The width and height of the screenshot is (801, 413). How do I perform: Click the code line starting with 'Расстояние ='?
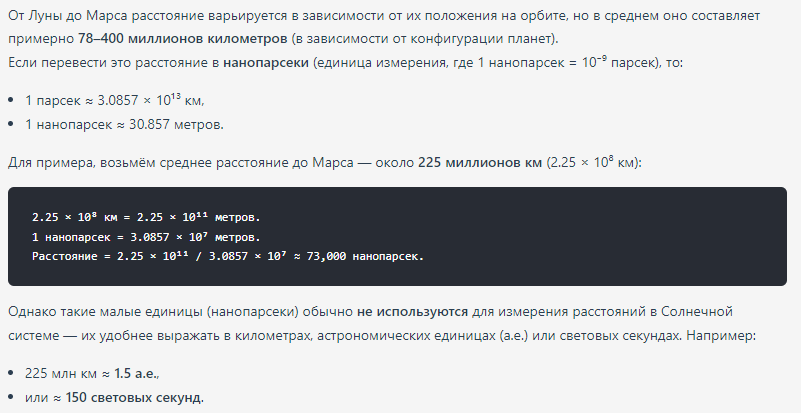coord(228,256)
